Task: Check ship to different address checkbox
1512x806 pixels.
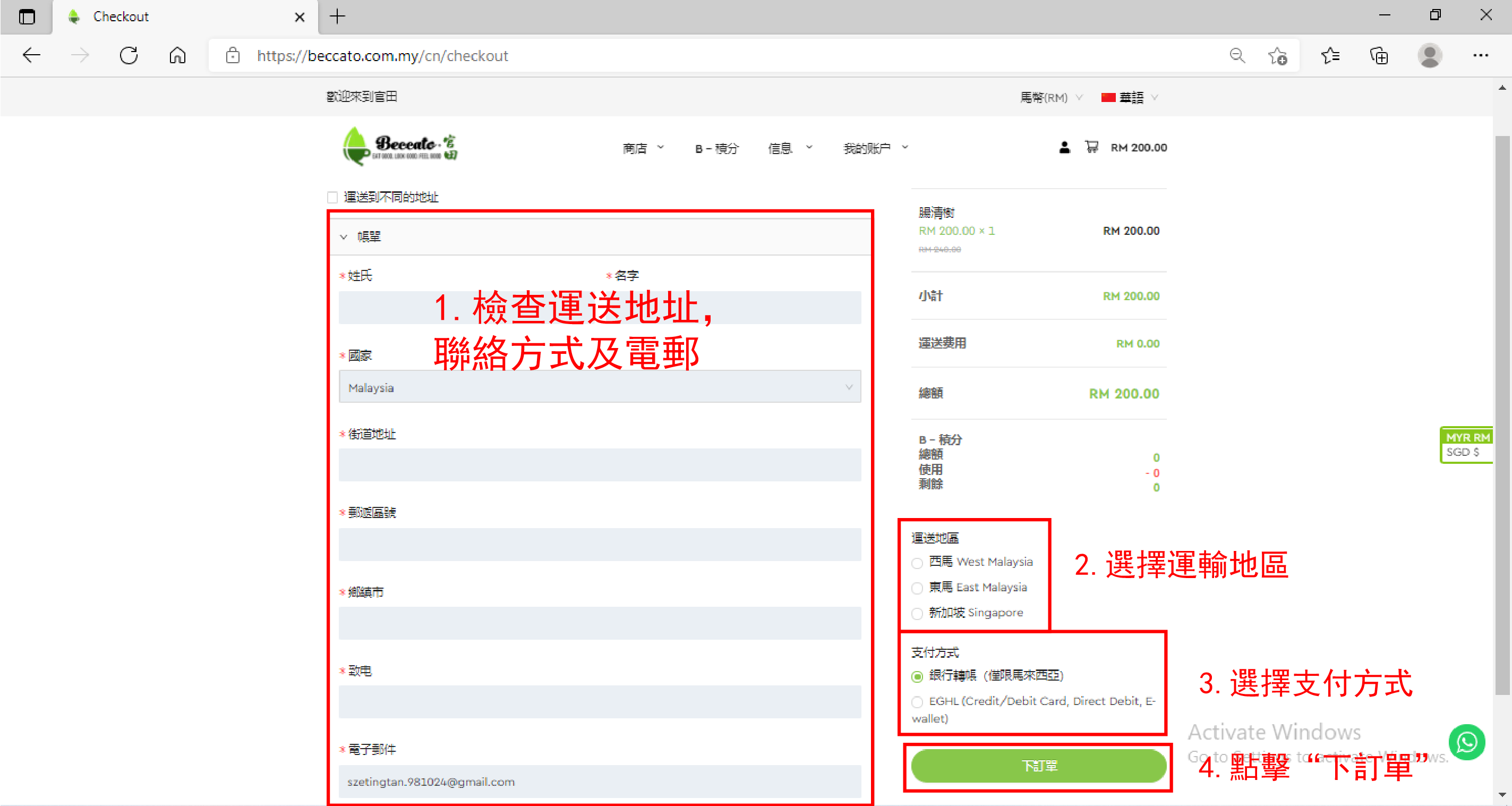Action: coord(333,197)
